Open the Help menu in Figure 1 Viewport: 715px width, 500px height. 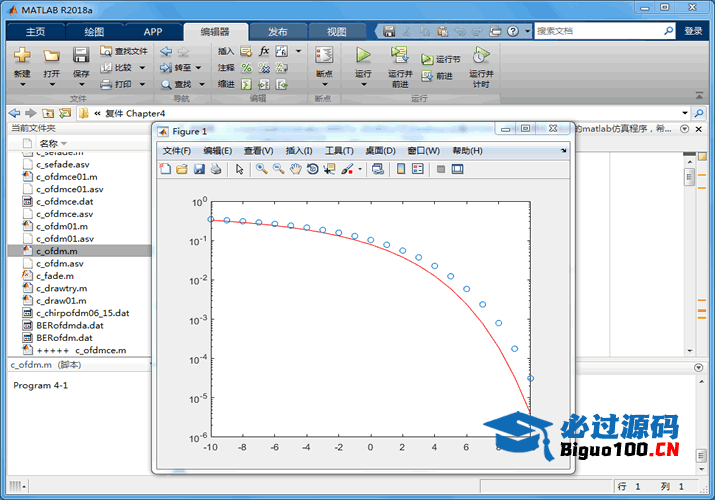coord(467,151)
